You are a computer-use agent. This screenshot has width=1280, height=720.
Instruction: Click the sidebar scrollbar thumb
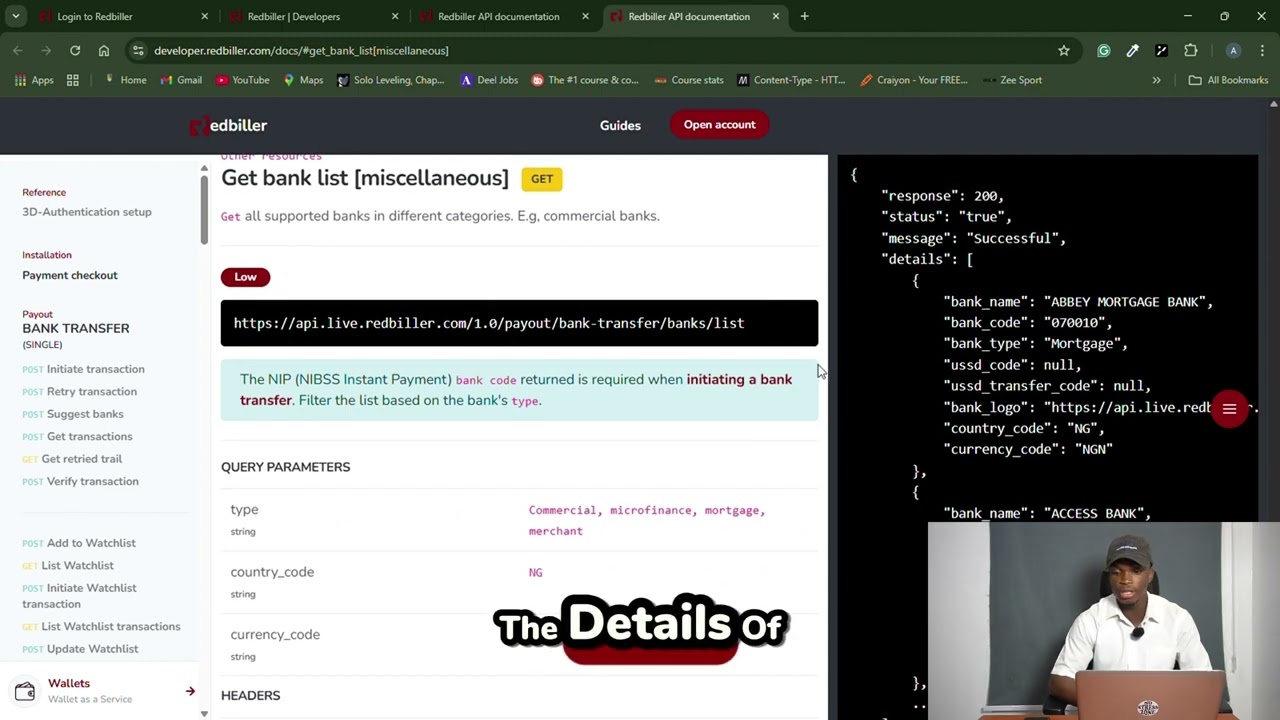click(x=204, y=208)
